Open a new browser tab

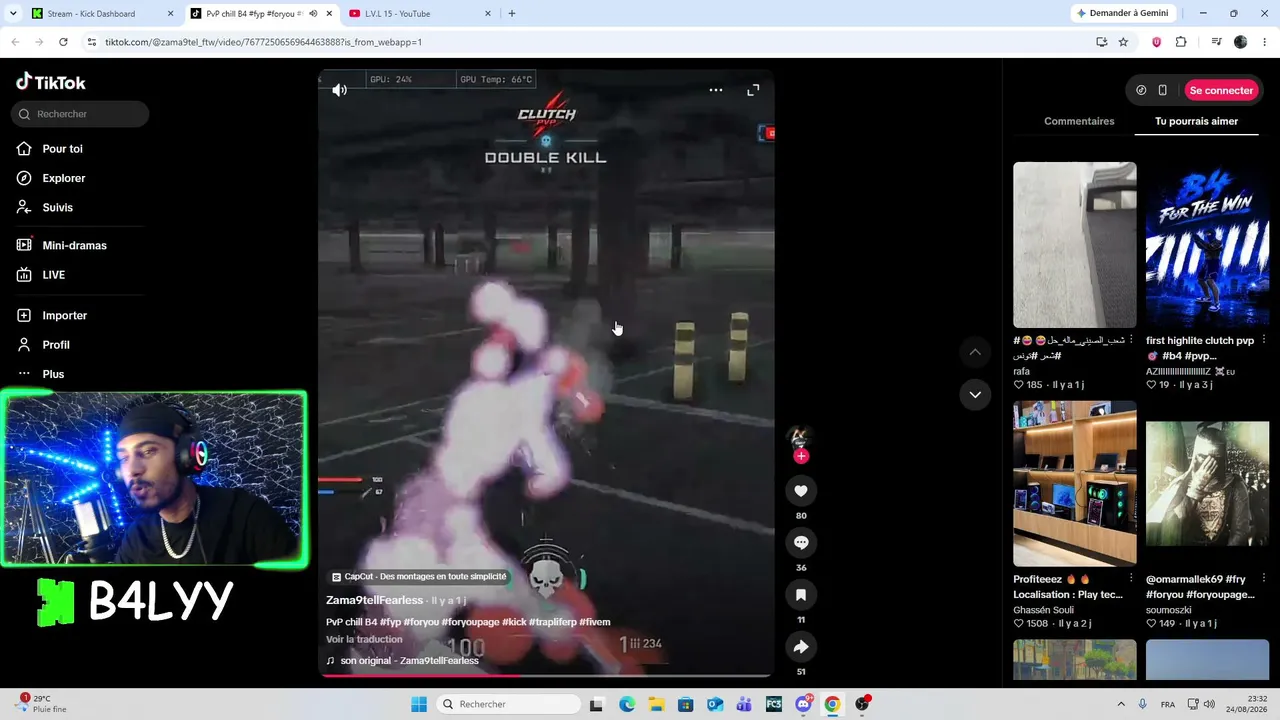pos(512,14)
